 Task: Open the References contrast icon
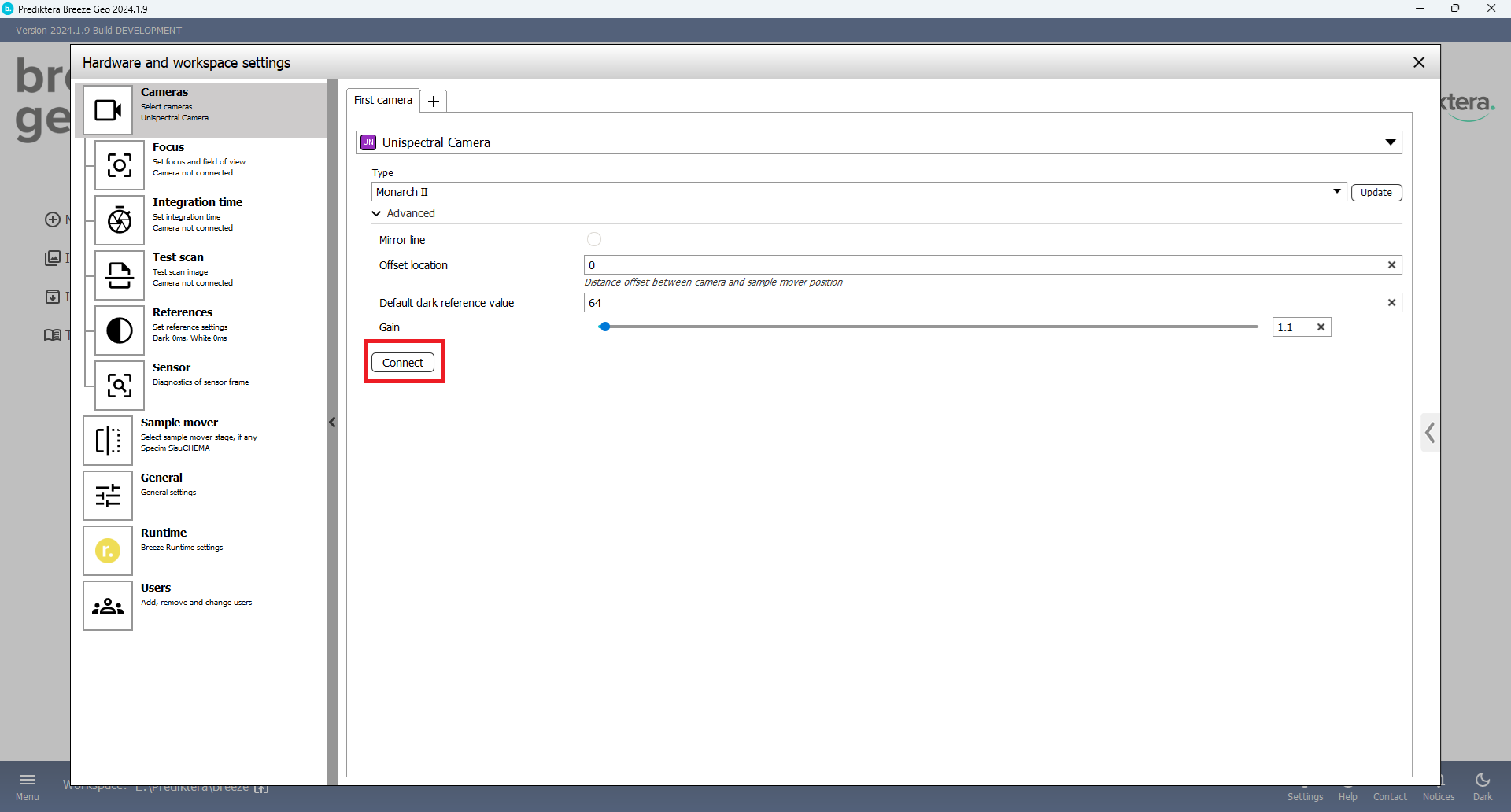(120, 330)
